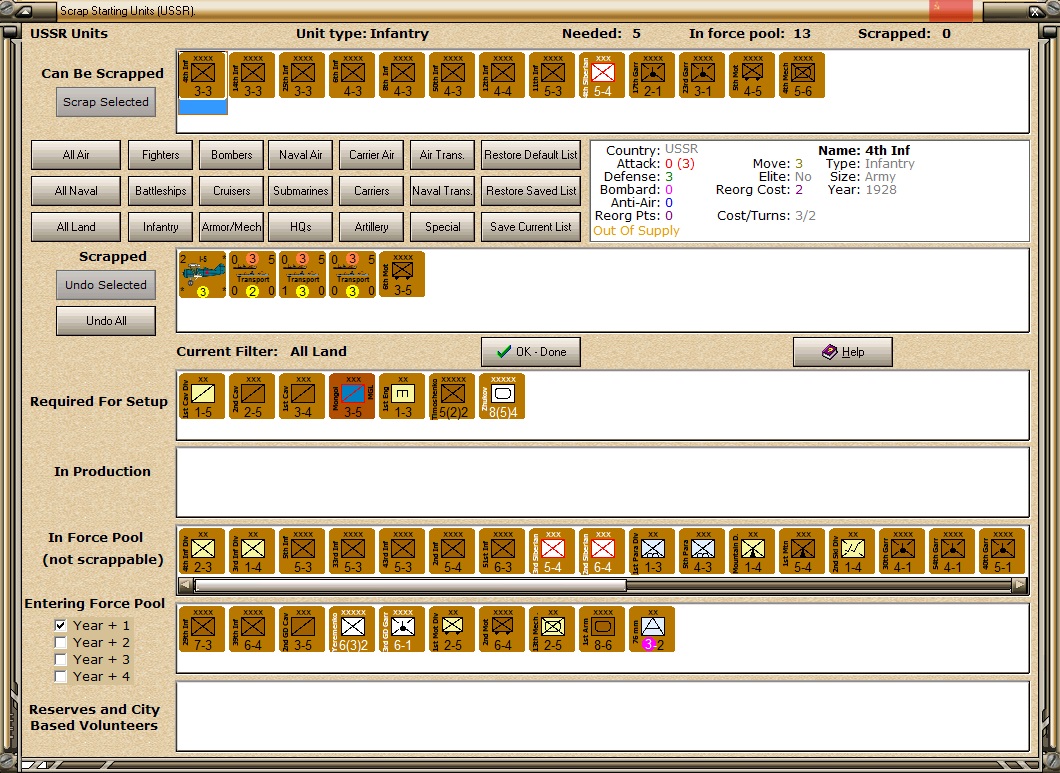Viewport: 1060px width, 773px height.
Task: Click the Mountain D. 1-4 counter
Action: (753, 551)
